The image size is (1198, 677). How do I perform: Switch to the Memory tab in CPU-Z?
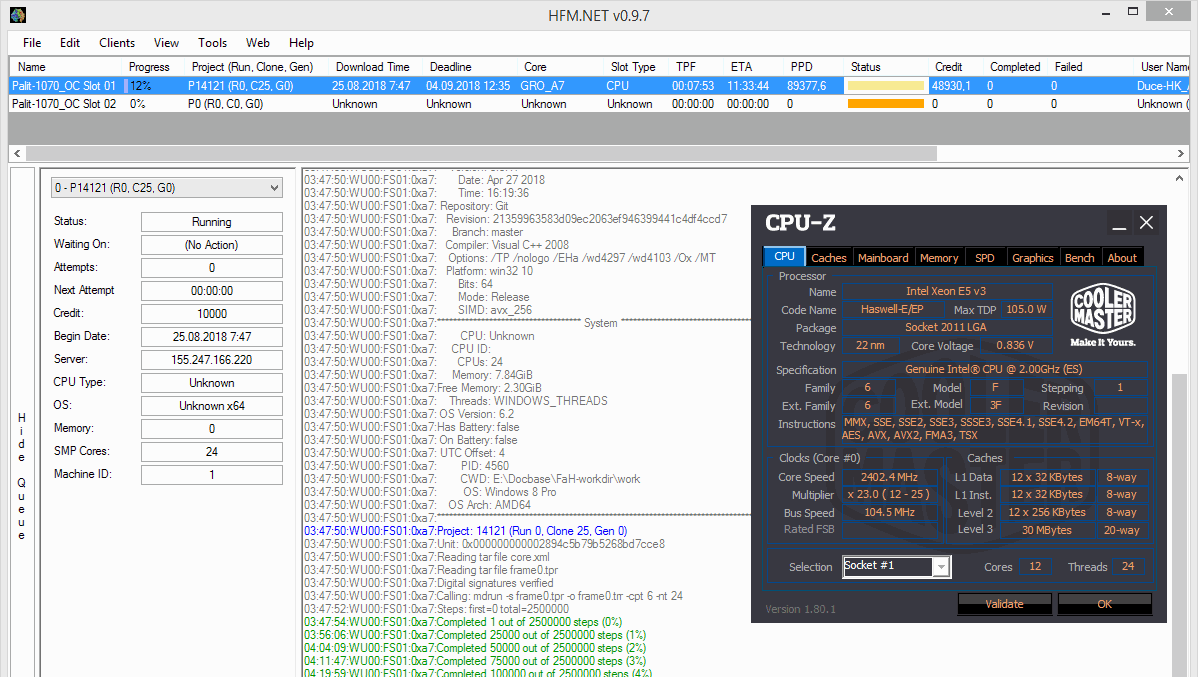point(939,258)
